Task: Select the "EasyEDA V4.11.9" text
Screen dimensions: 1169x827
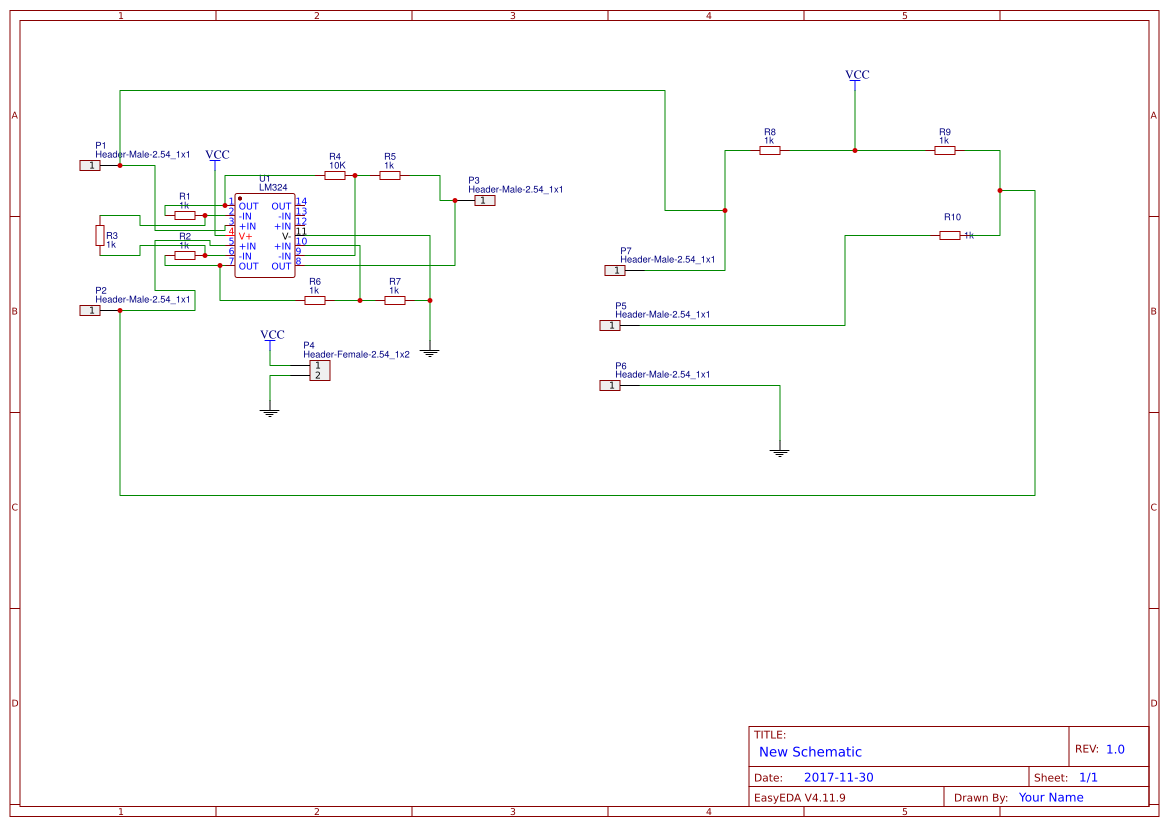Action: click(x=799, y=798)
